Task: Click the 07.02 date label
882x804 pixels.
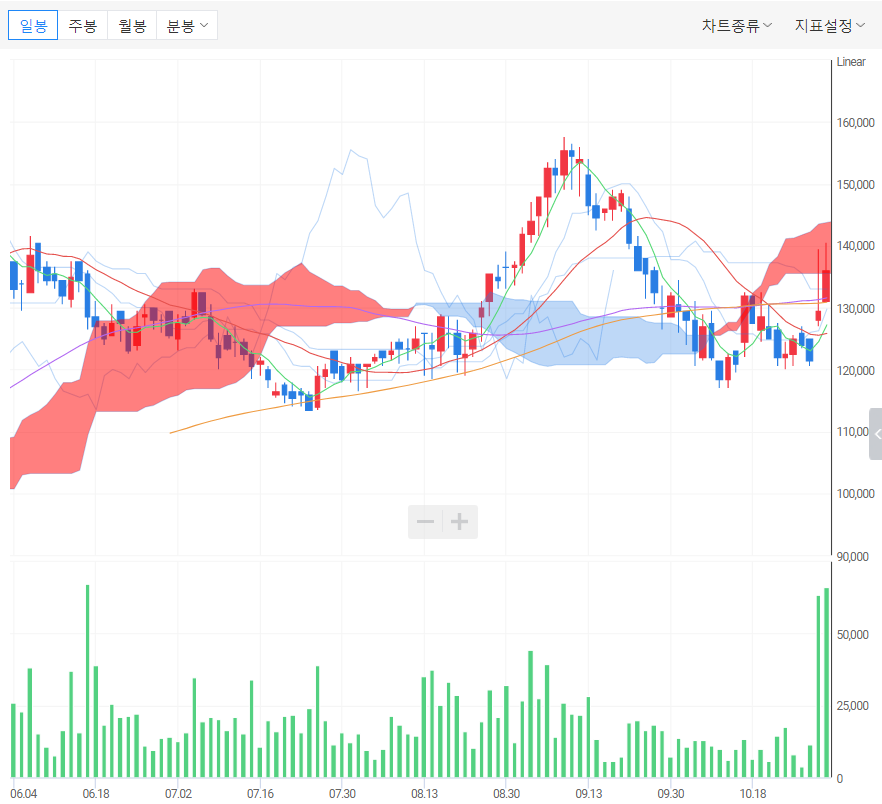Action: tap(178, 793)
